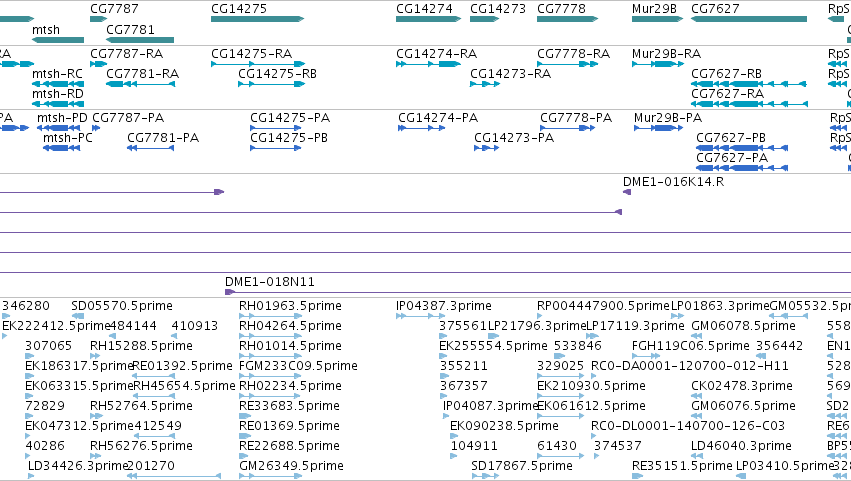Viewport: 851px width, 481px height.
Task: Select the CG14275-RA transcript label
Action: (251, 54)
